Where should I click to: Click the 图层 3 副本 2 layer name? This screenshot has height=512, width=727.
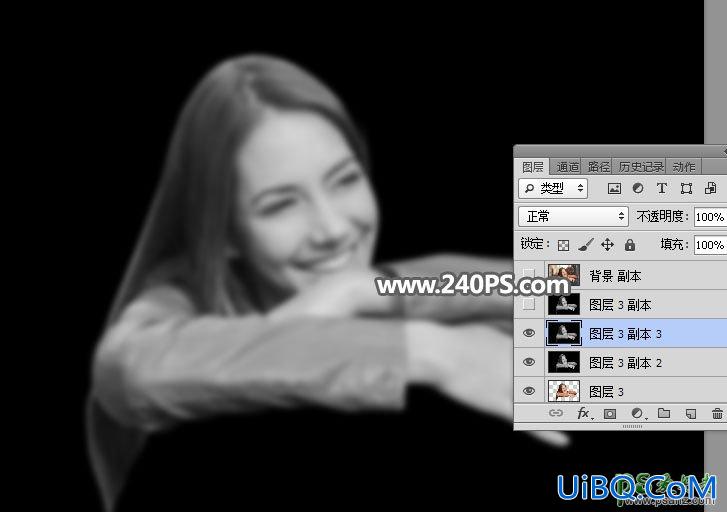point(625,363)
